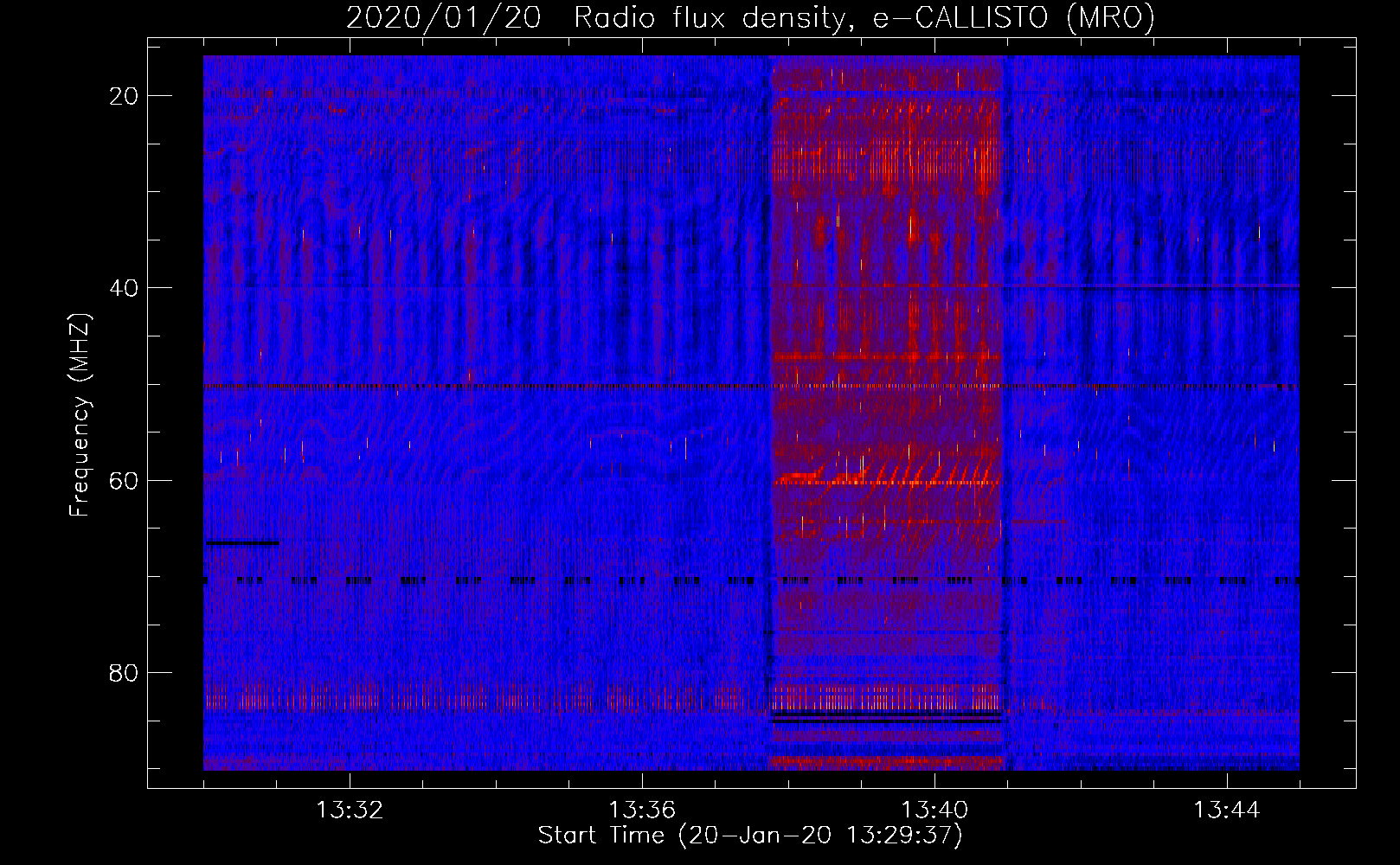Screen dimensions: 1400x865
Task: Click the red drifting bursts near 60 MHz
Action: click(x=888, y=474)
